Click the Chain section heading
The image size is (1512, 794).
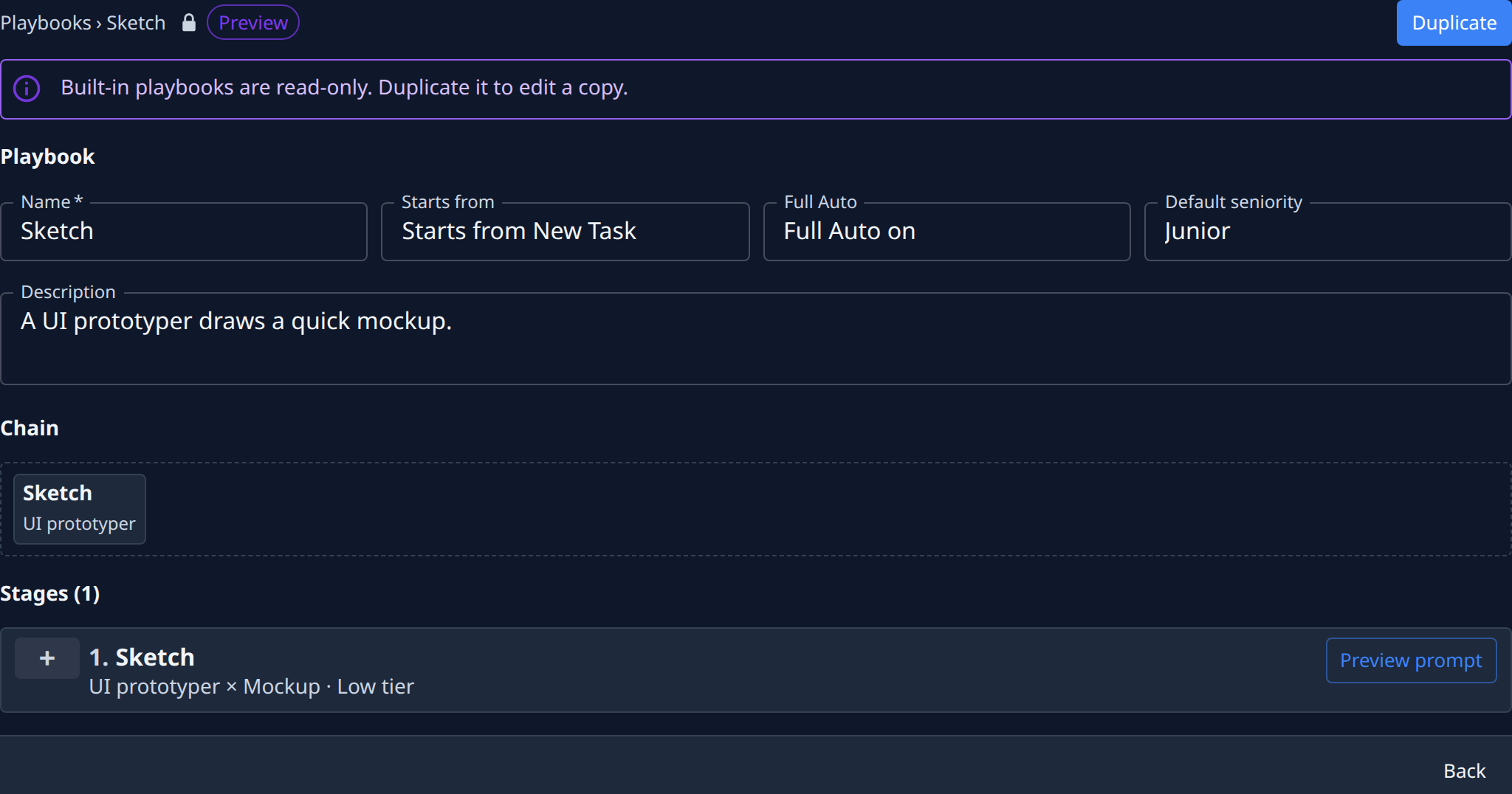click(30, 428)
